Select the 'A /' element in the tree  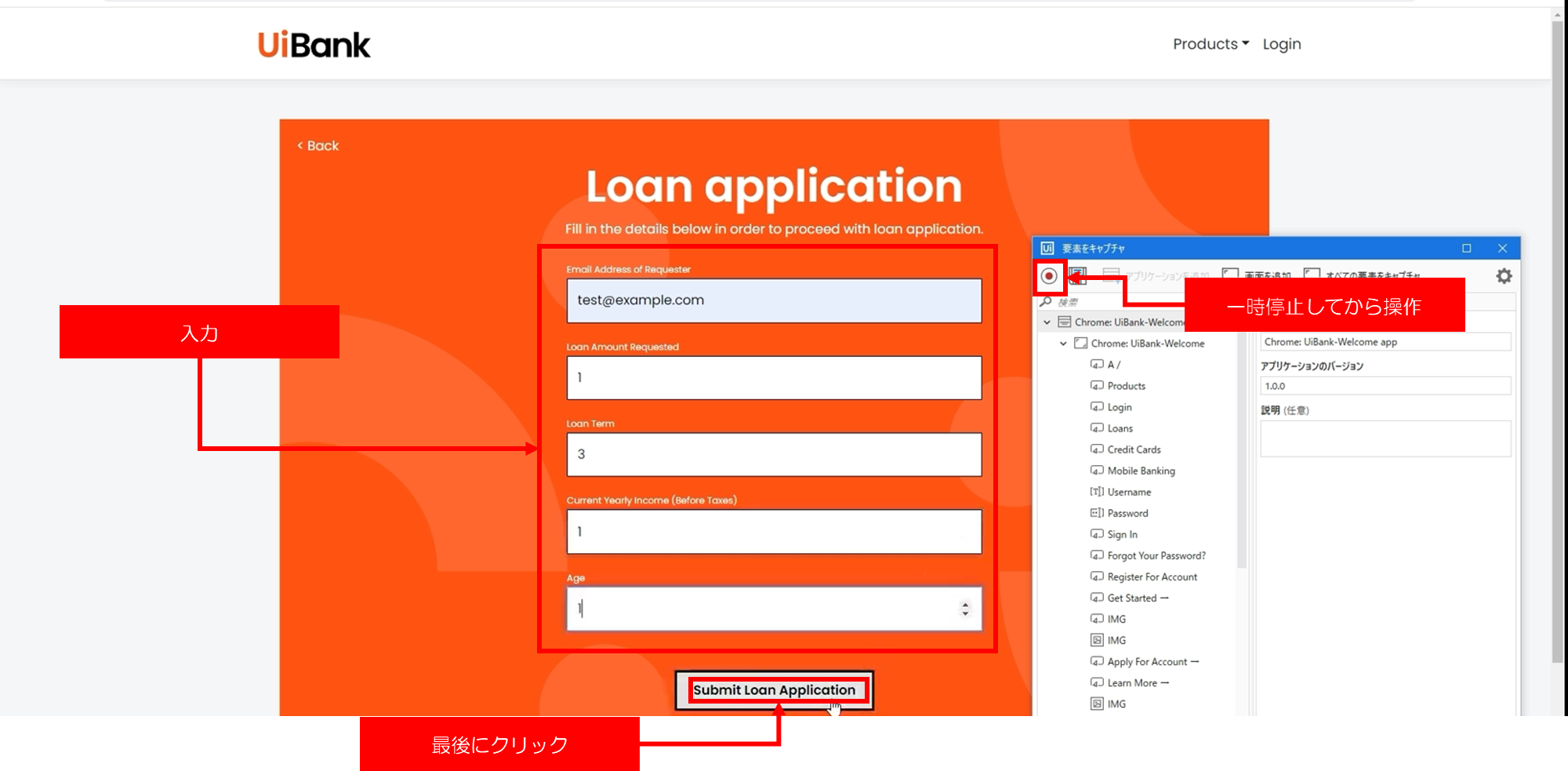tap(1113, 365)
